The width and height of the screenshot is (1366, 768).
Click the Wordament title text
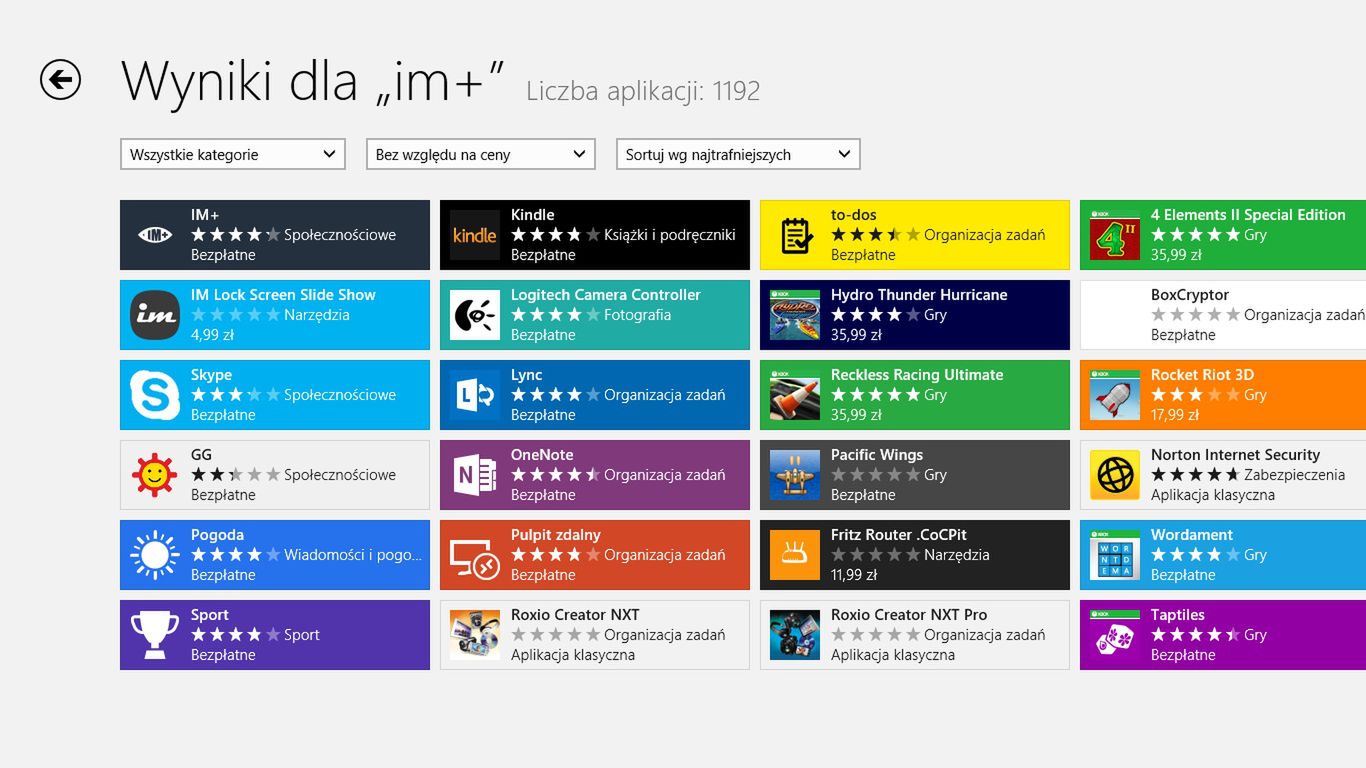pyautogui.click(x=1192, y=535)
